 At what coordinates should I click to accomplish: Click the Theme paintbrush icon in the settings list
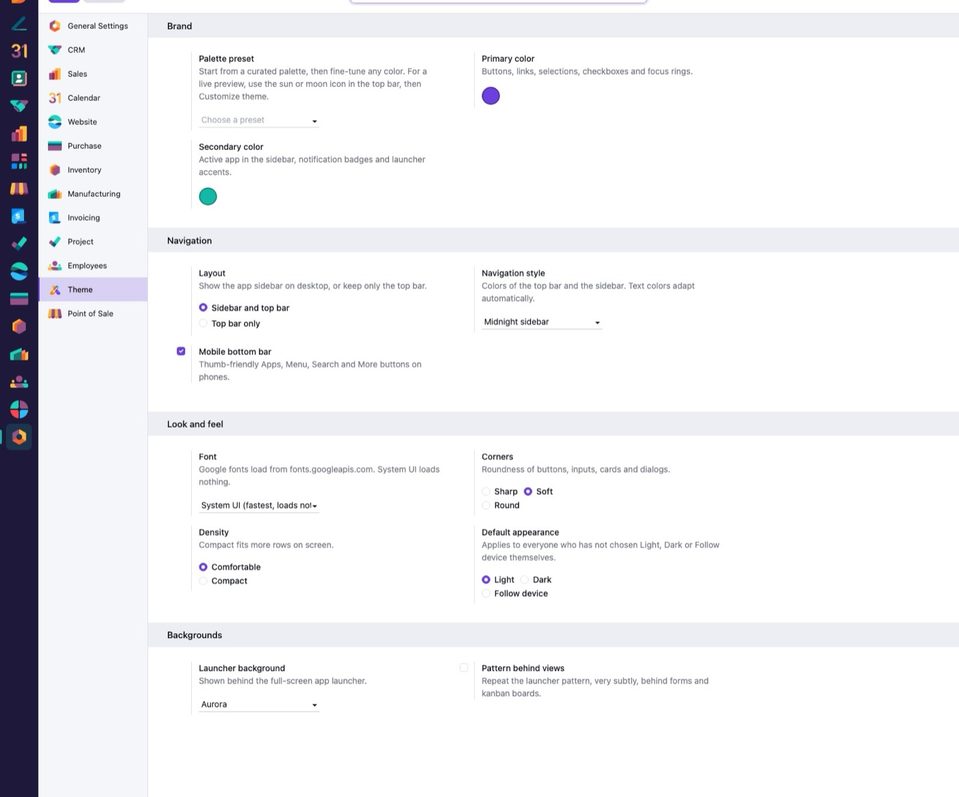click(55, 289)
